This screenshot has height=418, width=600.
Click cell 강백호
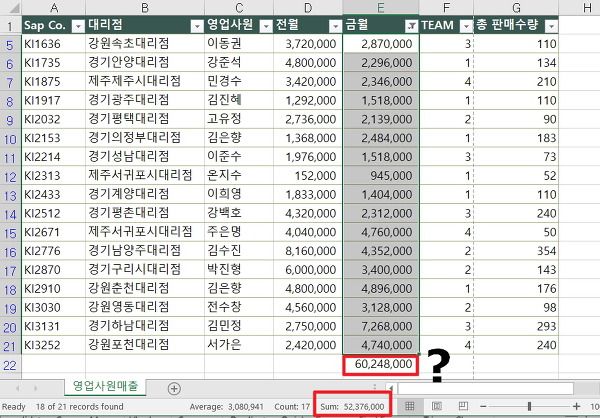pos(239,213)
